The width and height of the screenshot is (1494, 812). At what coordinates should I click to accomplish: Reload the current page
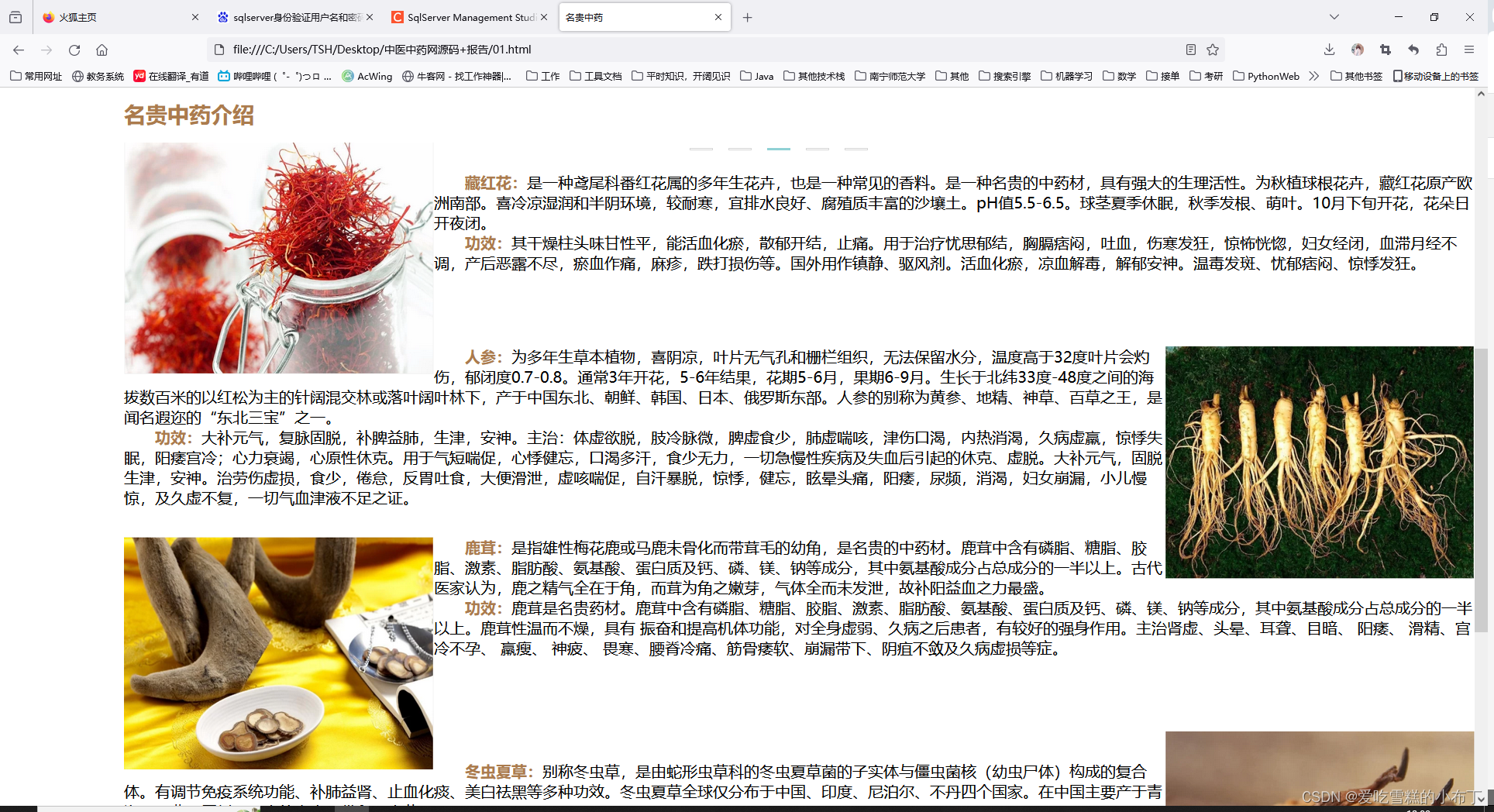click(x=74, y=49)
